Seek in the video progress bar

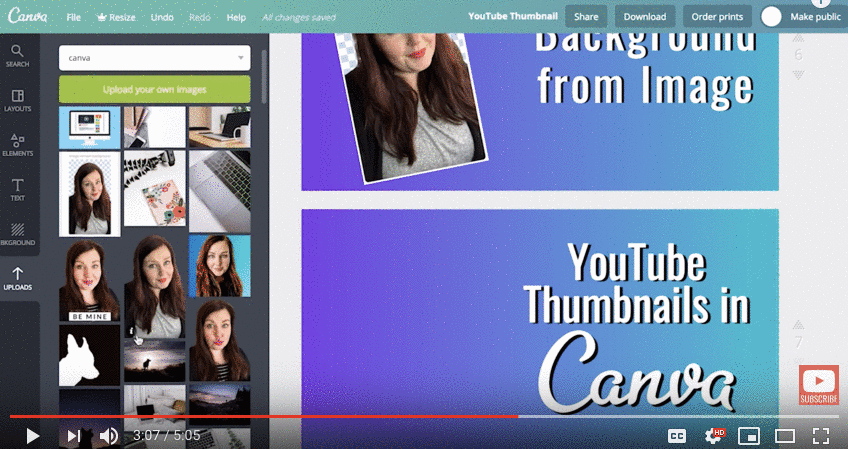(424, 417)
